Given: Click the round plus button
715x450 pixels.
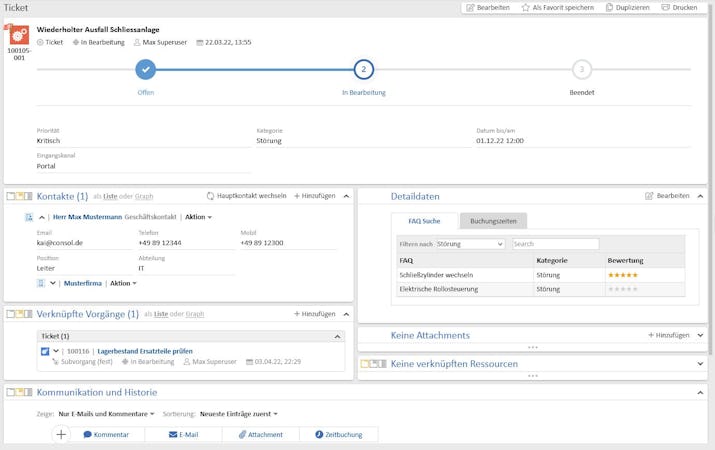Looking at the screenshot, I should (x=61, y=434).
